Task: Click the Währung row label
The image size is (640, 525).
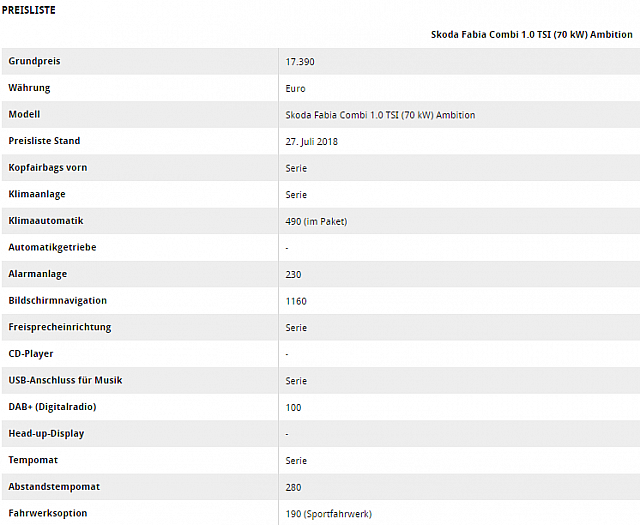Action: [29, 88]
